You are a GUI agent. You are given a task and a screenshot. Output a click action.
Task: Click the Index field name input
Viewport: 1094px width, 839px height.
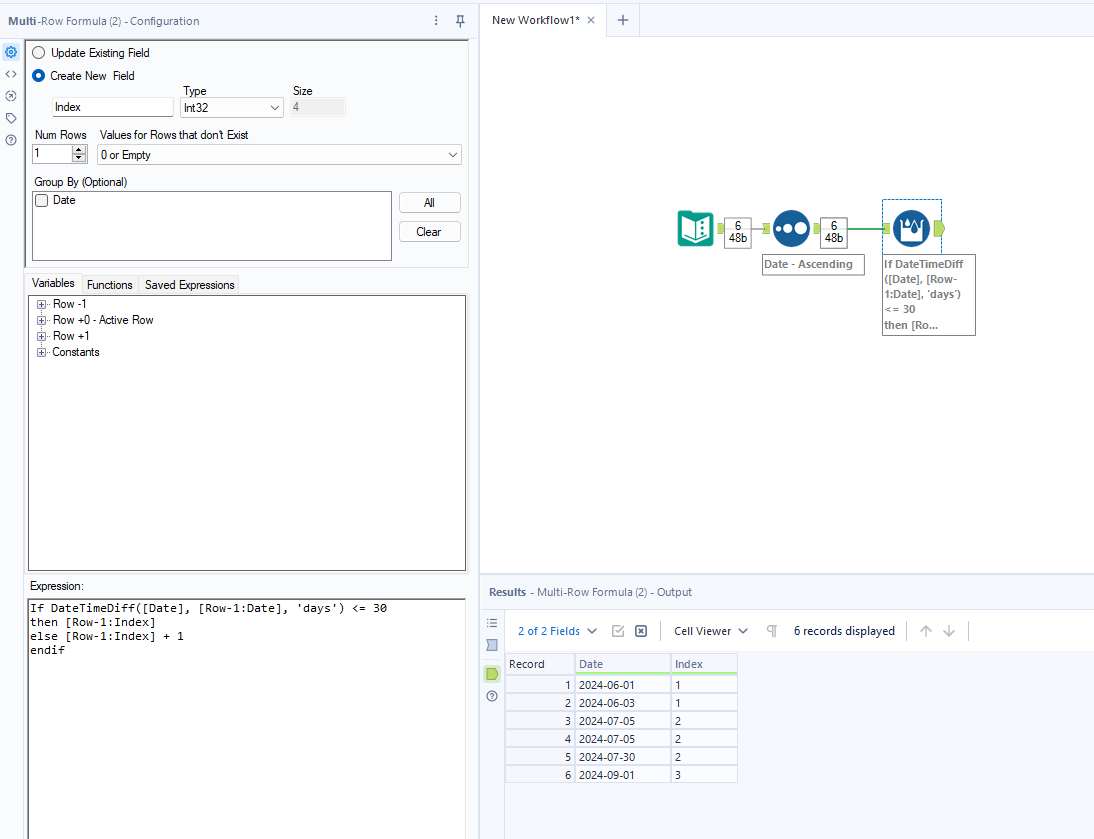pos(112,107)
